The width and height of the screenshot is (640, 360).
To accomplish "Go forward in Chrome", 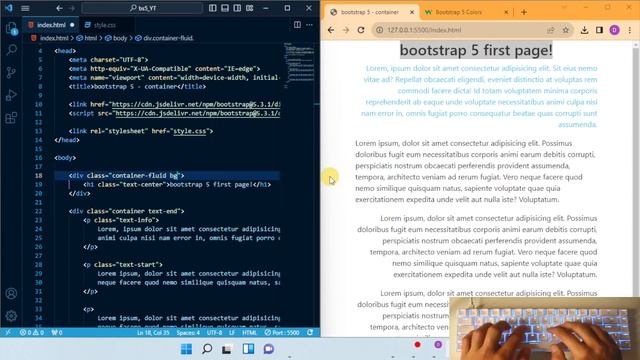I will coord(346,30).
